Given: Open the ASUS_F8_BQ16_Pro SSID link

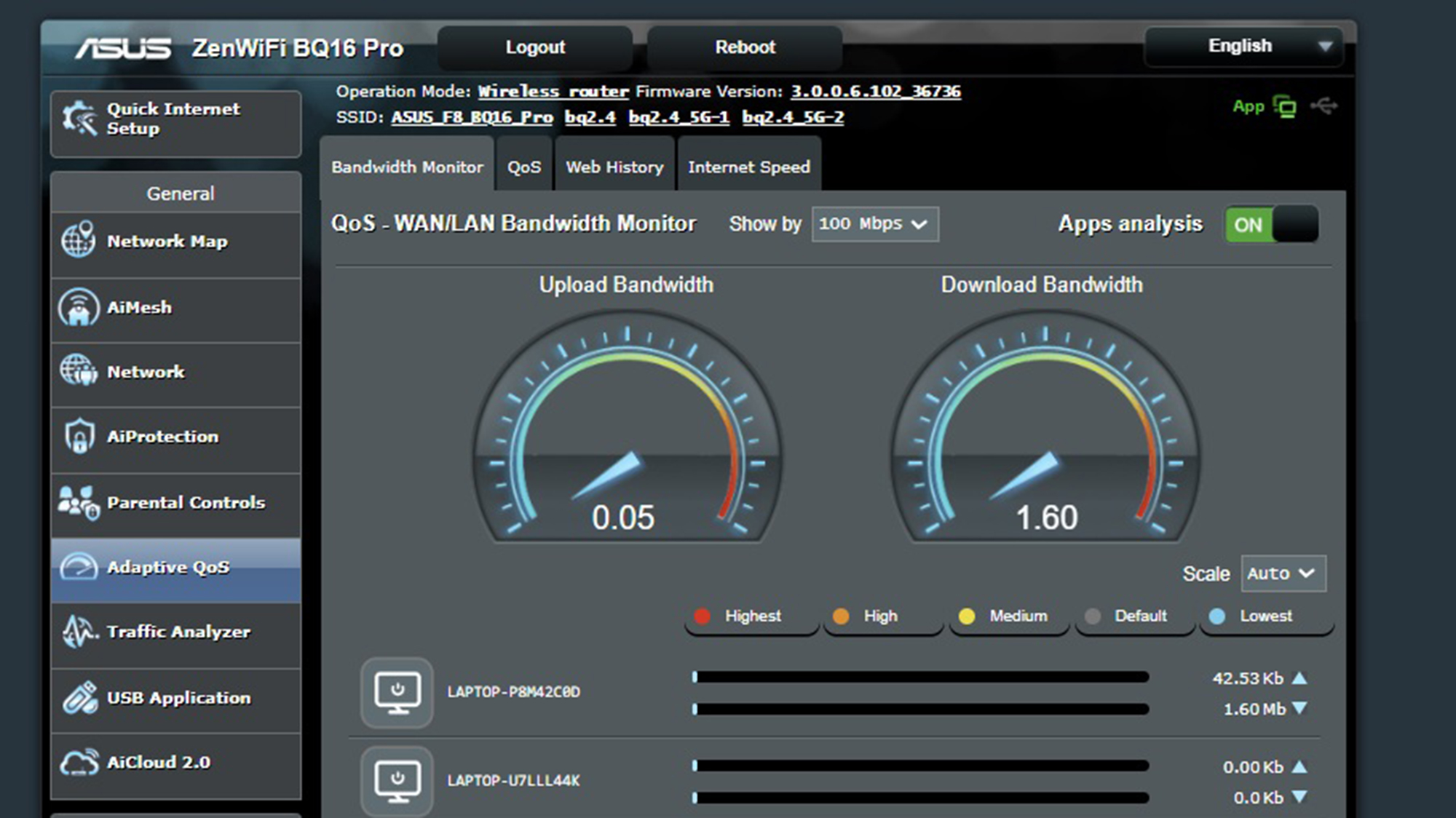Looking at the screenshot, I should [x=472, y=117].
